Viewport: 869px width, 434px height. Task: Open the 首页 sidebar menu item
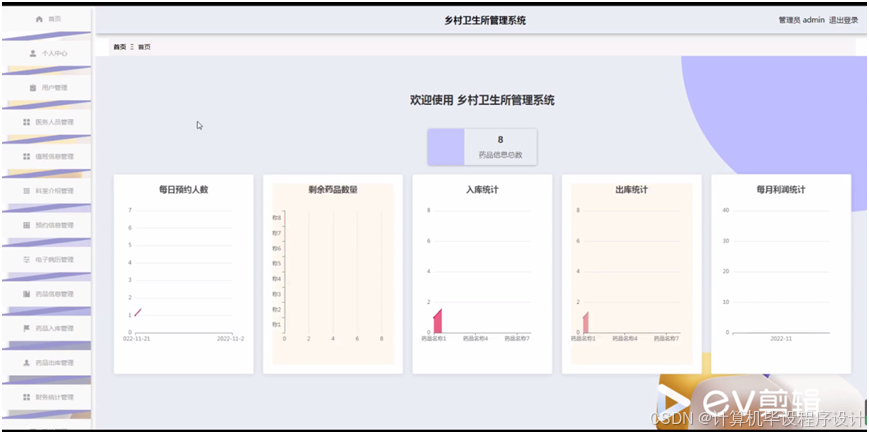47,19
